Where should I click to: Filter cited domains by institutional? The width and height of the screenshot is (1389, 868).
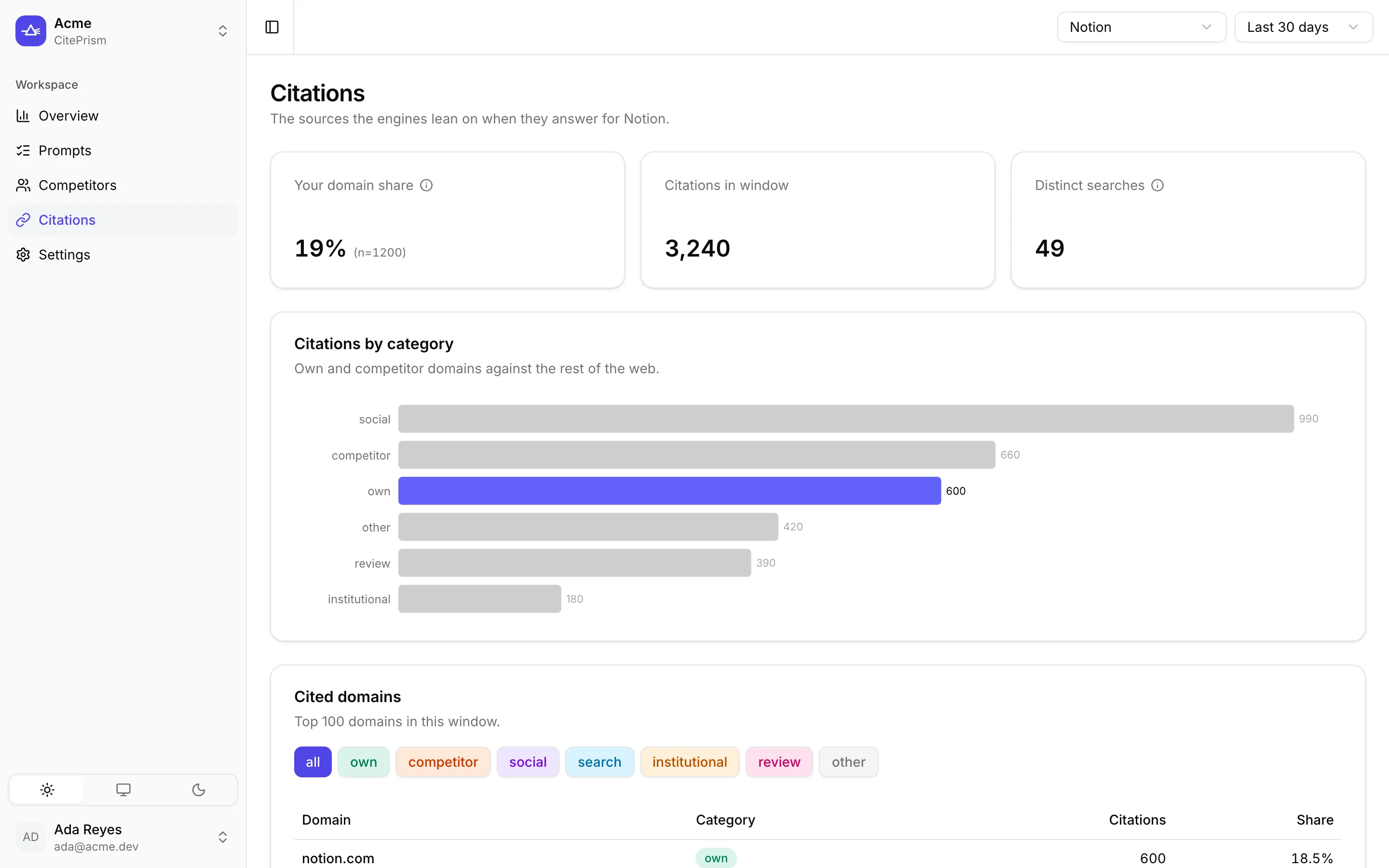point(690,762)
